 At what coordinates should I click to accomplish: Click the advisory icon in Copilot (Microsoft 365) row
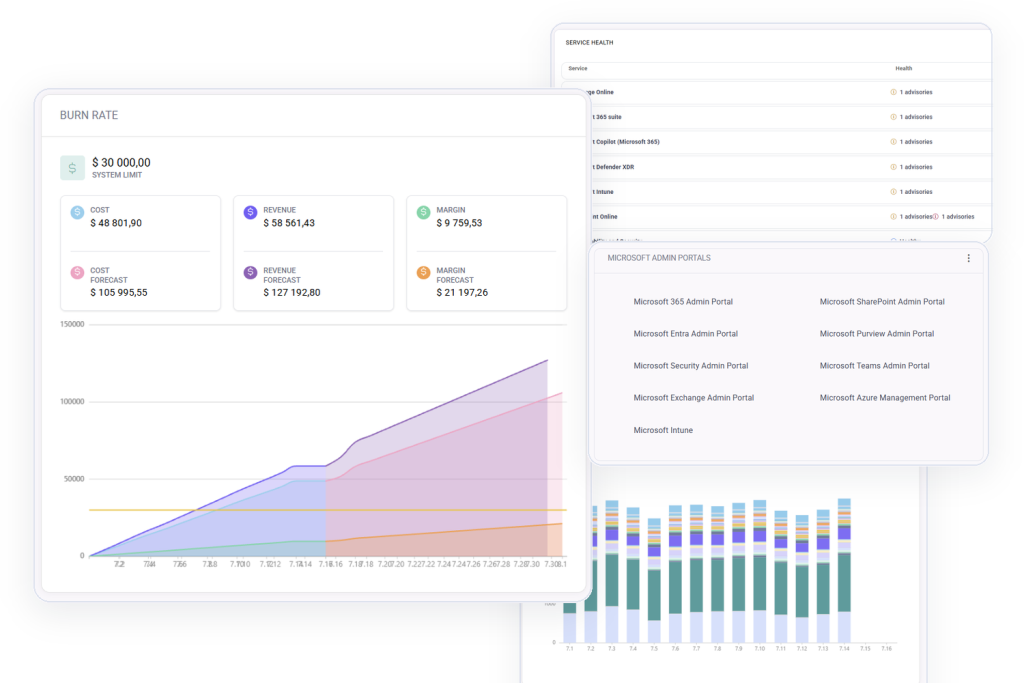[893, 142]
